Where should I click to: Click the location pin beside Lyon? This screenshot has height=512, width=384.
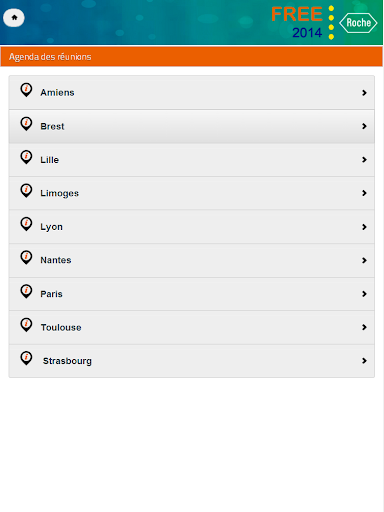[26, 224]
